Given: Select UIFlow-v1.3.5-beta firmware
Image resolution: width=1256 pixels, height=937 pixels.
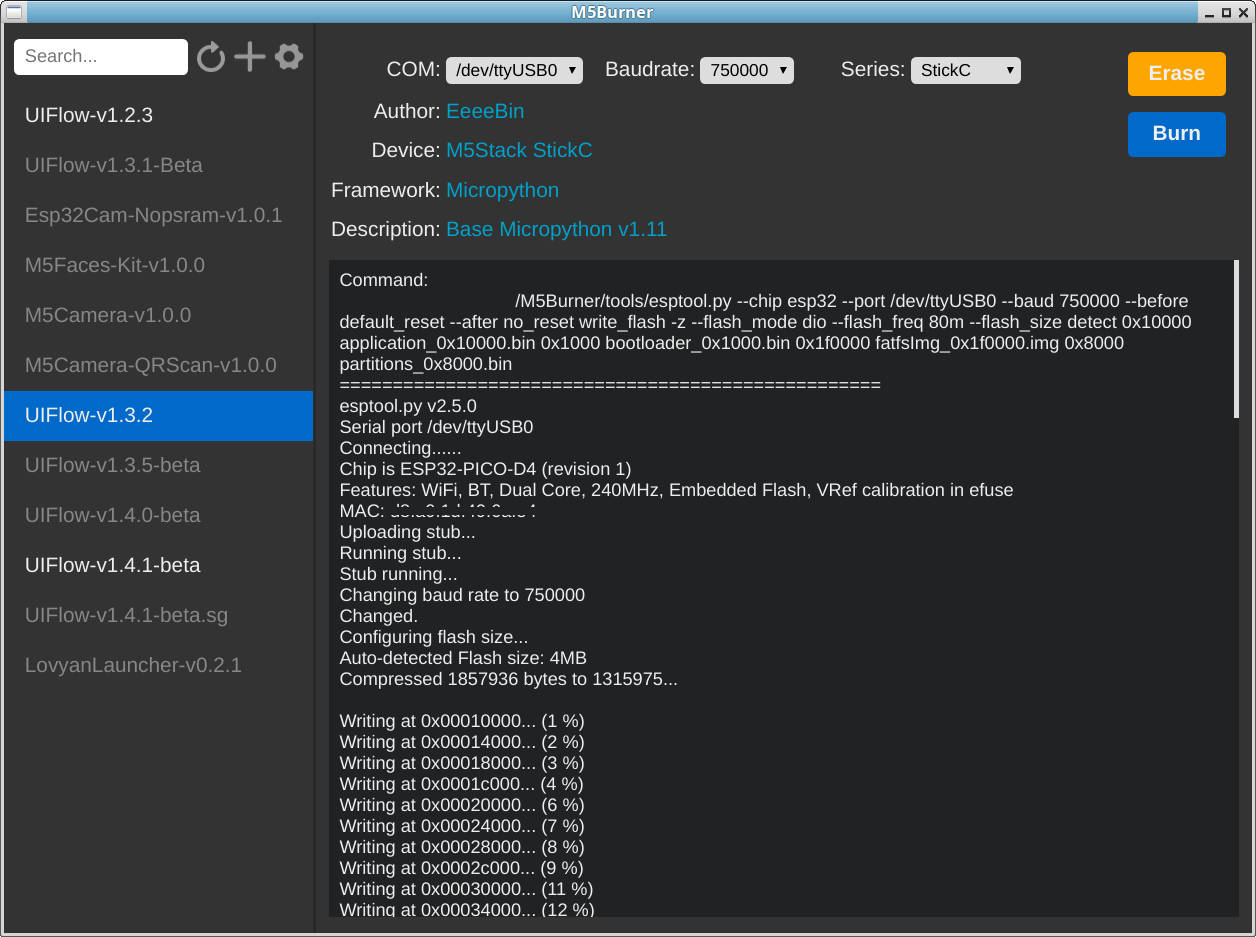Looking at the screenshot, I should pos(158,465).
